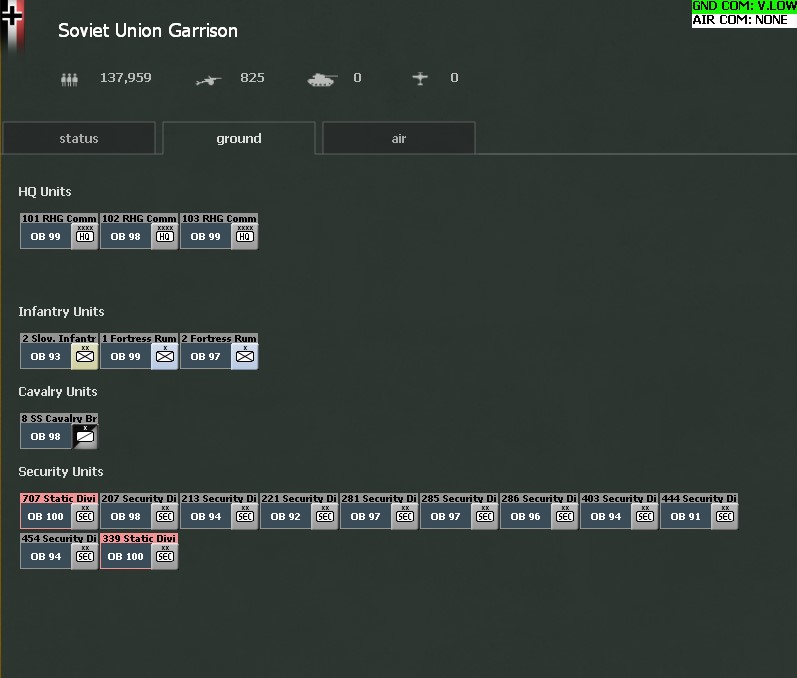Open OB 99 for 103 RHG Comm

pyautogui.click(x=205, y=237)
